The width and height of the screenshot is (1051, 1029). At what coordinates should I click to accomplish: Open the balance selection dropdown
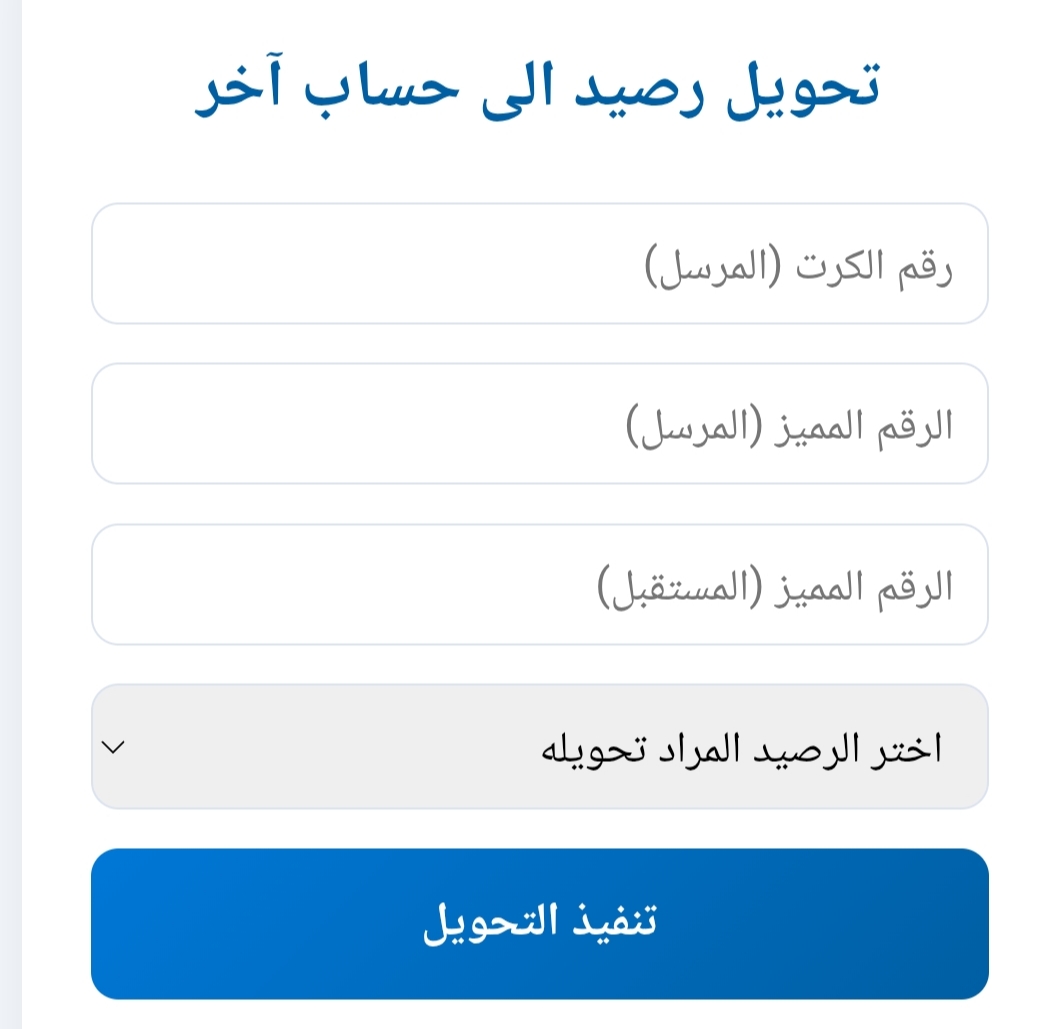[539, 747]
